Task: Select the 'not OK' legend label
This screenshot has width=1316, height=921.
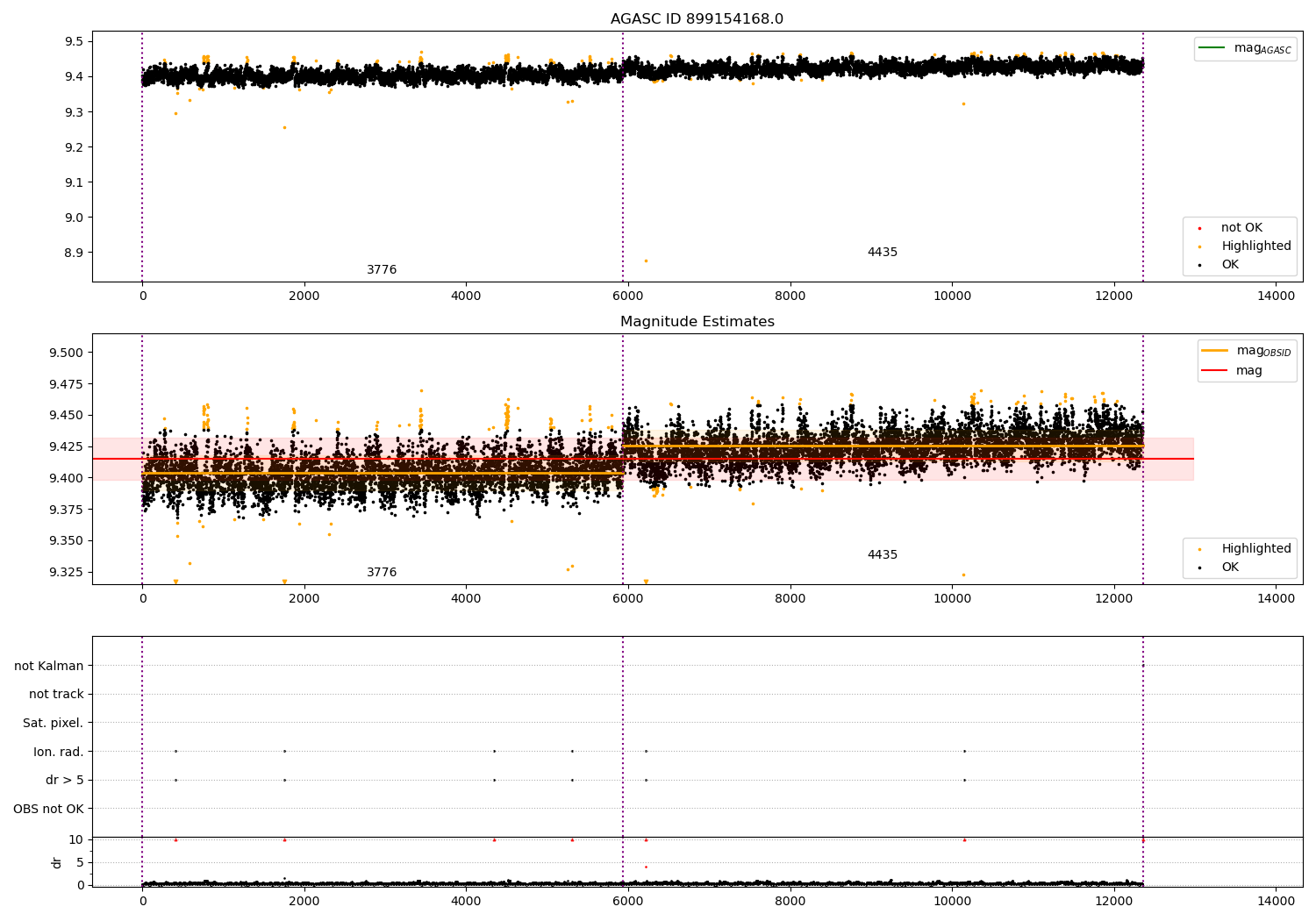Action: pos(1241,228)
